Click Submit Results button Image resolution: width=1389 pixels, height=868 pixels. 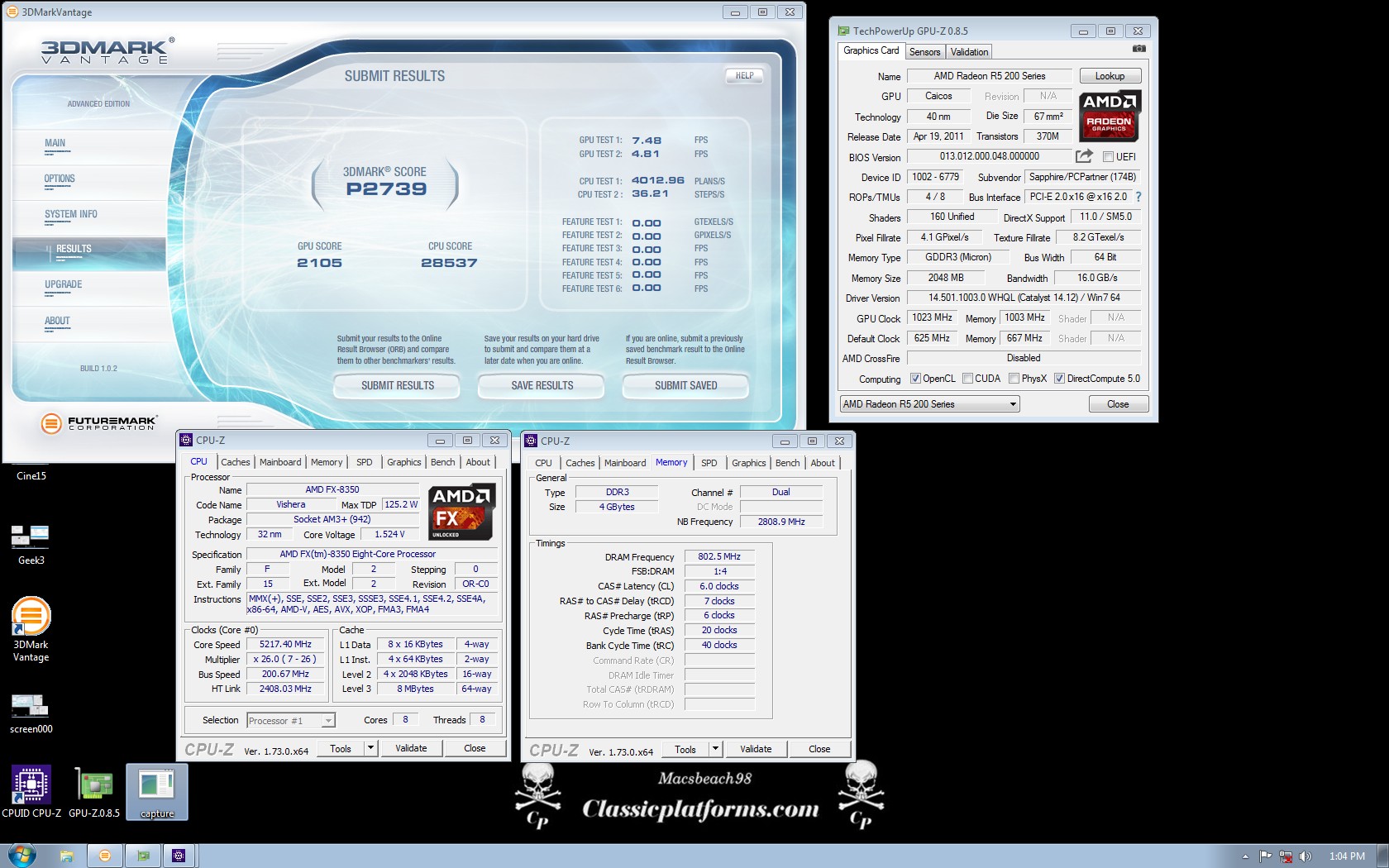(397, 386)
